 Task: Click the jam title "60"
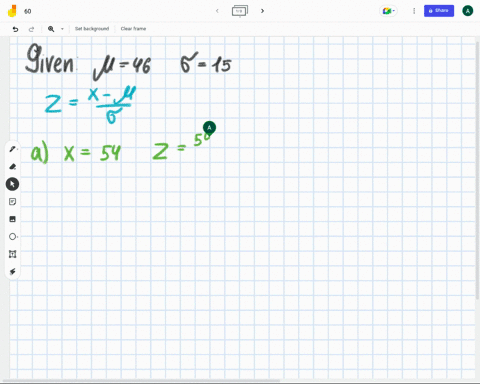[x=28, y=11]
